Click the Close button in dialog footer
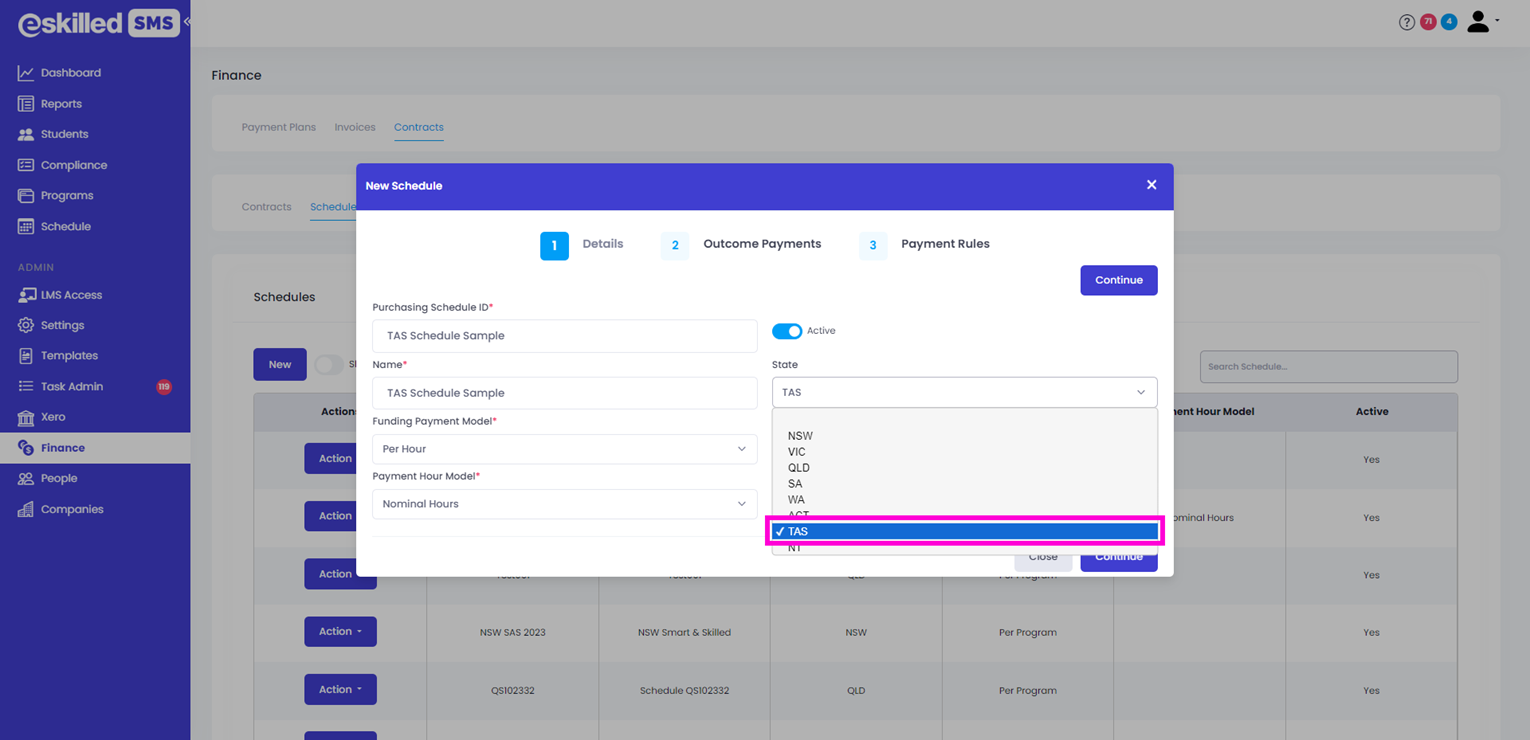1530x740 pixels. tap(1043, 557)
